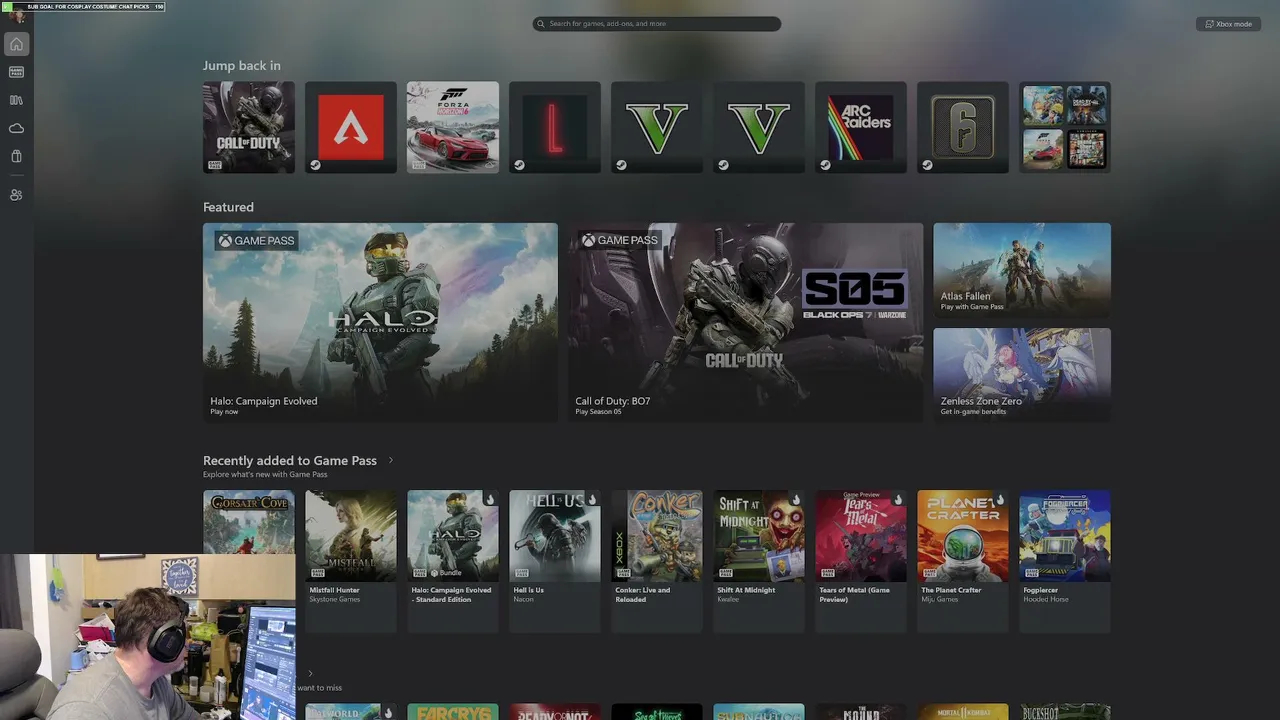
Task: Open the Subnautica card in the bottom row
Action: 759,712
